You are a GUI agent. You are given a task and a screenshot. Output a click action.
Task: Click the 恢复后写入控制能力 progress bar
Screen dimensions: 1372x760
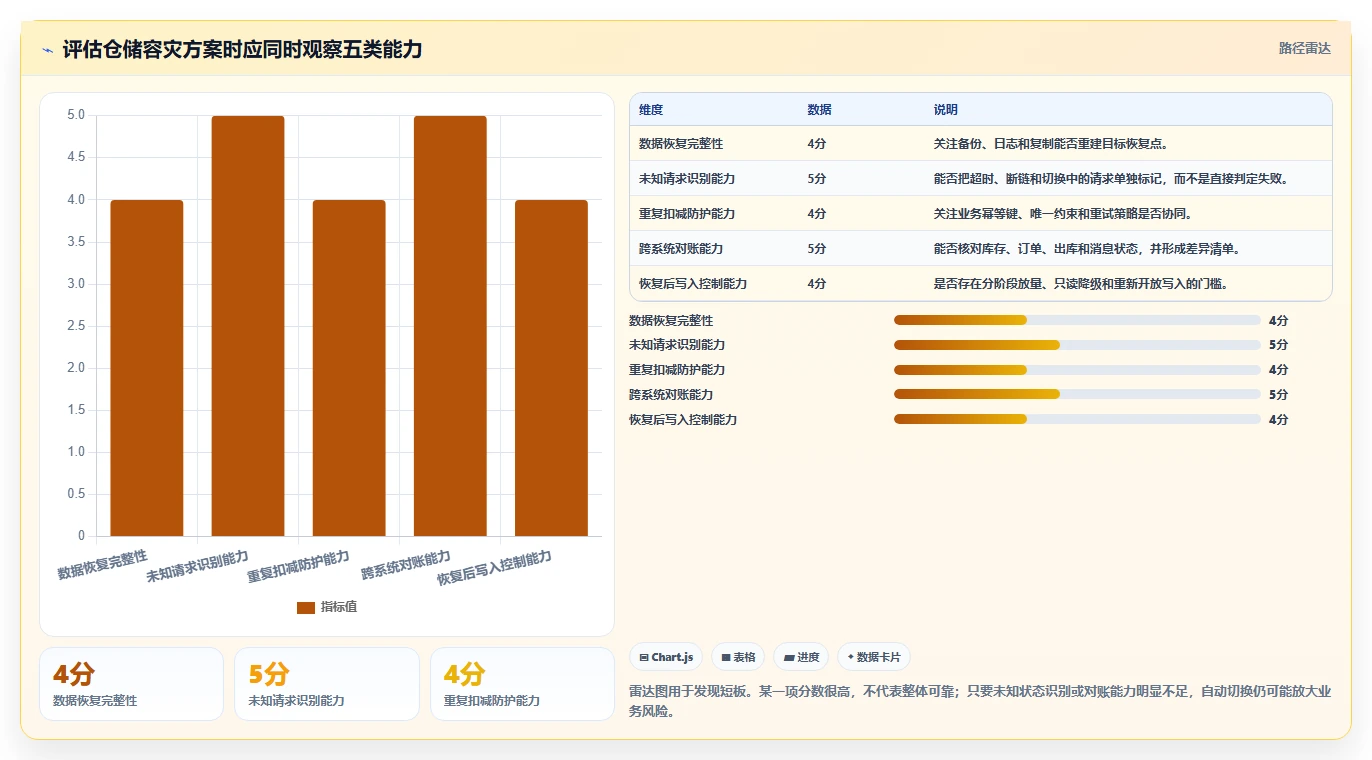(1077, 420)
